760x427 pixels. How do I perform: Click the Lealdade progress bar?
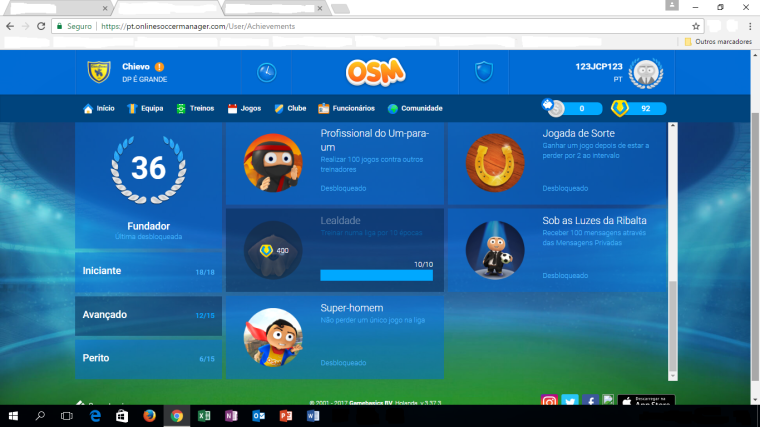(x=377, y=275)
